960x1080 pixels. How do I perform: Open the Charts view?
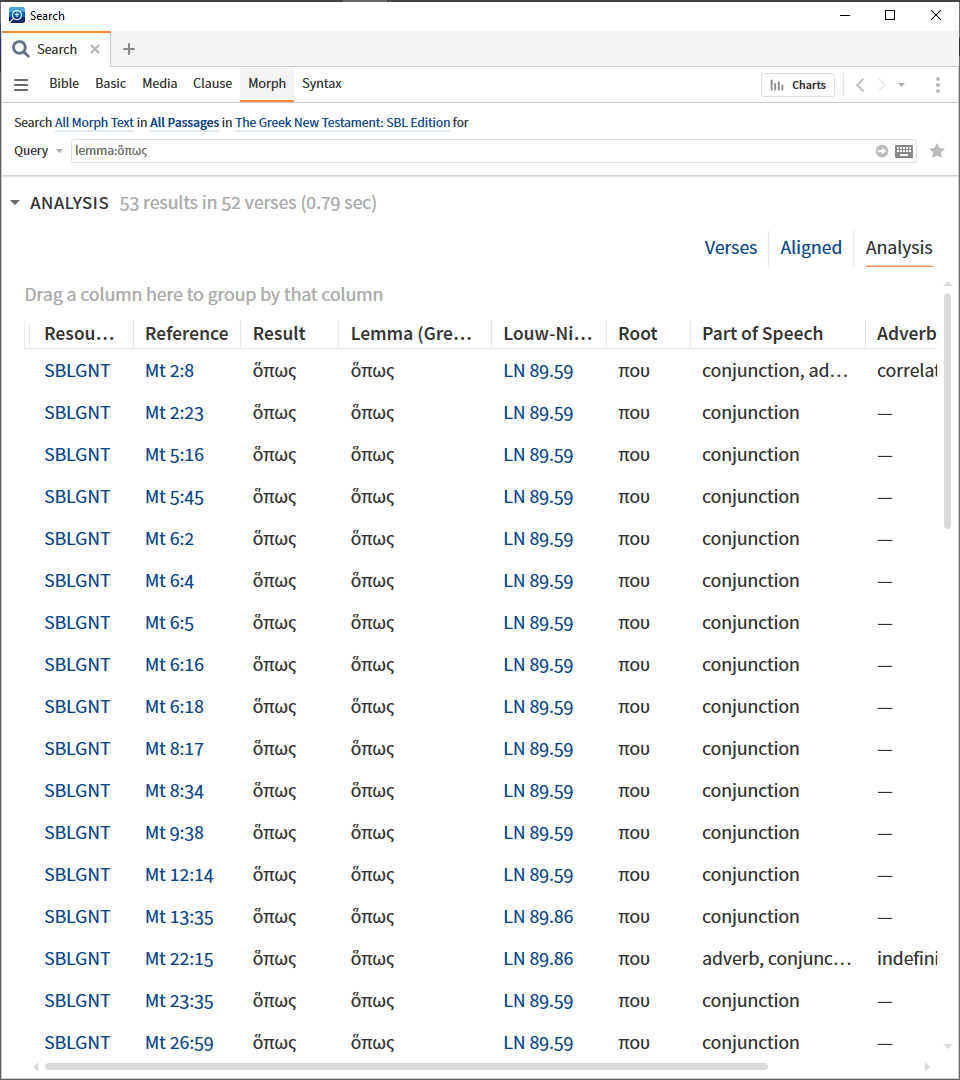tap(798, 85)
